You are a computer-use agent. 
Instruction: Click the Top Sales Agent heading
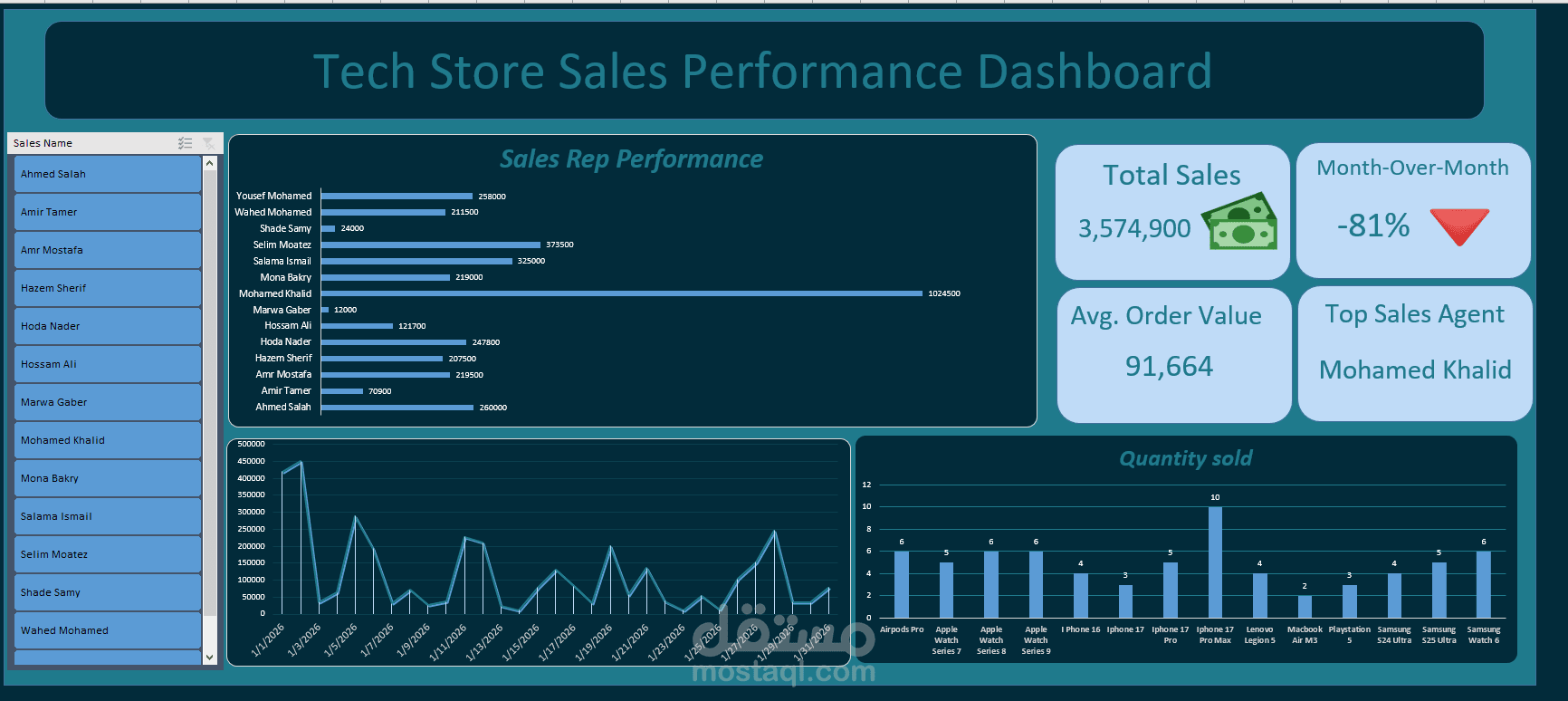coord(1414,314)
